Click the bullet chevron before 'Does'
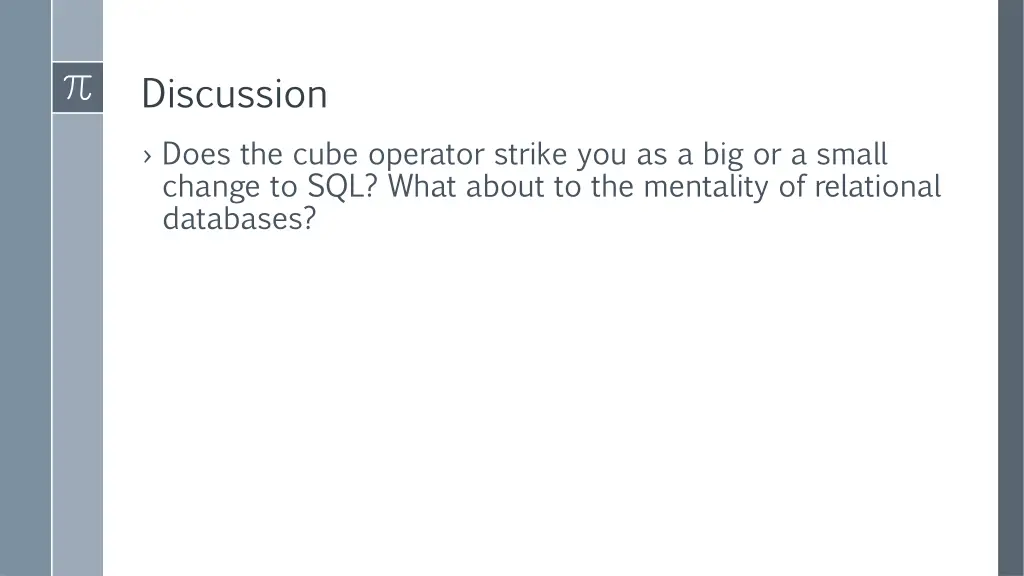 coord(147,157)
